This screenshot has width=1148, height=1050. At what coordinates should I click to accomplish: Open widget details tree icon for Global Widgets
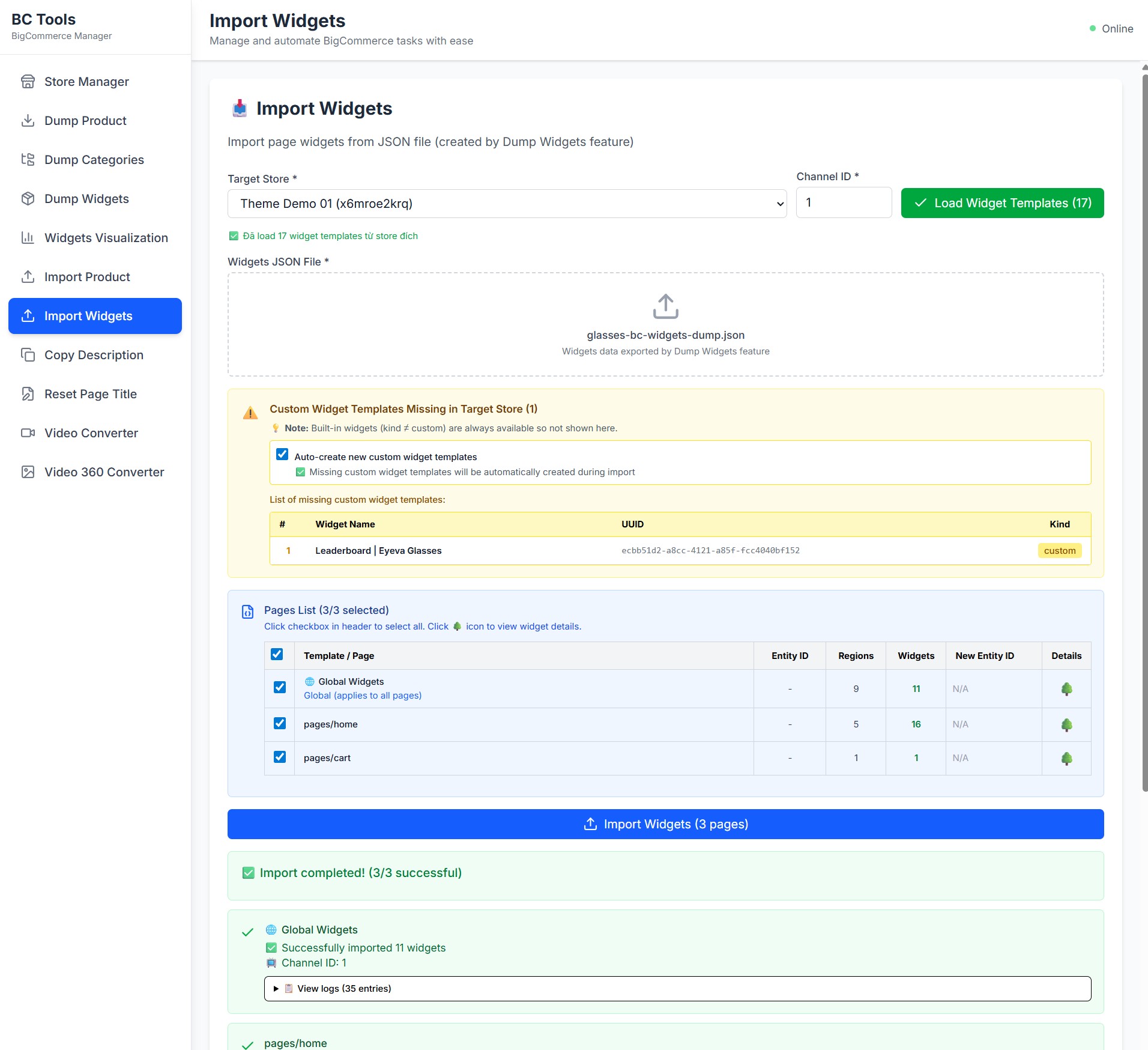coord(1066,689)
